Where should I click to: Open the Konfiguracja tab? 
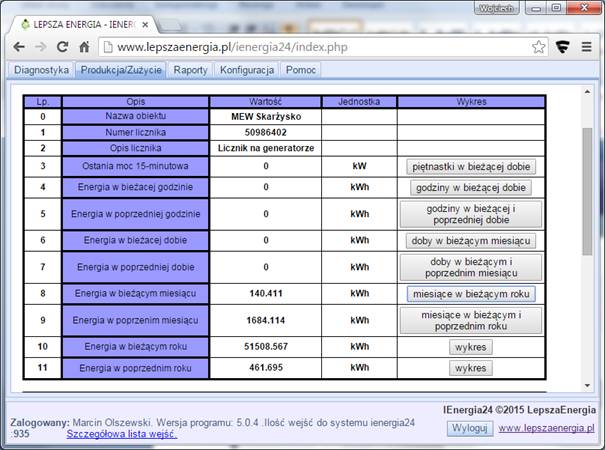(247, 70)
